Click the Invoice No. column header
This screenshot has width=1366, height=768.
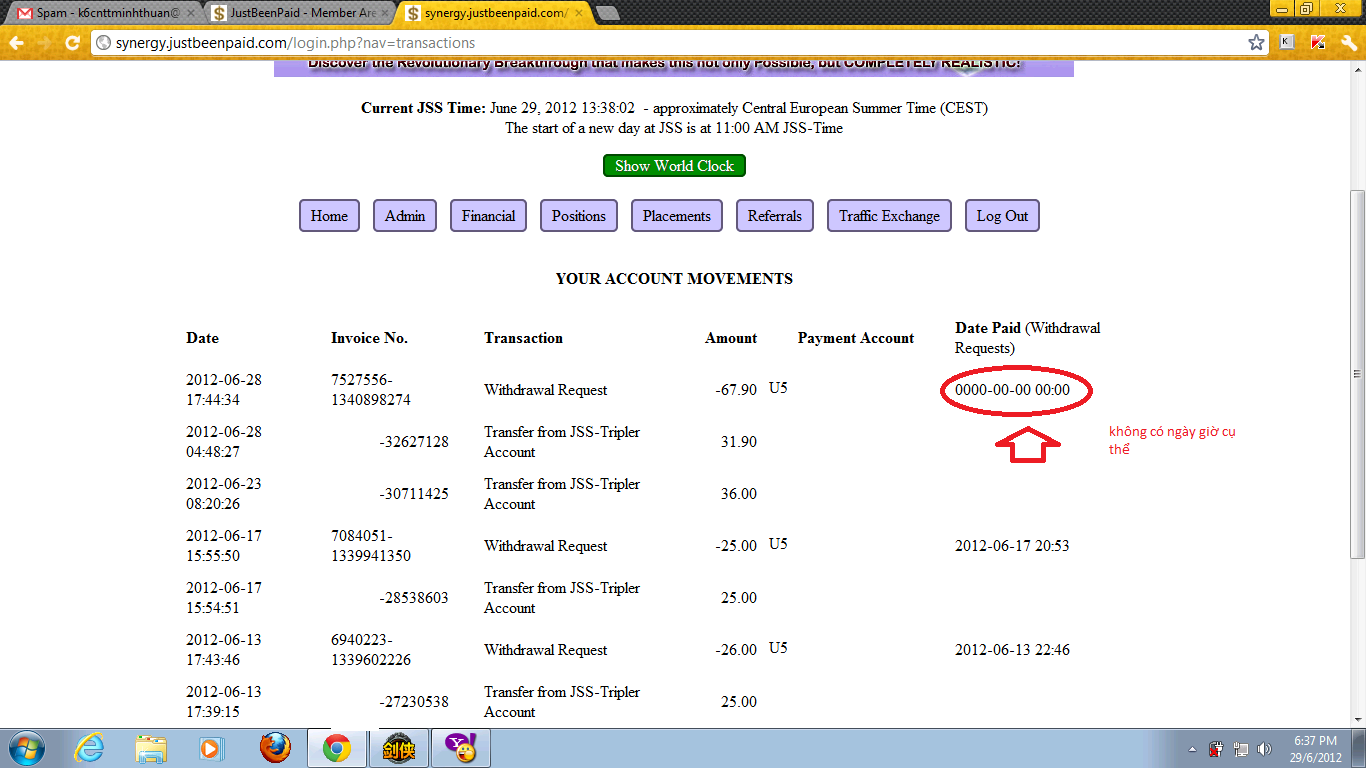[370, 338]
